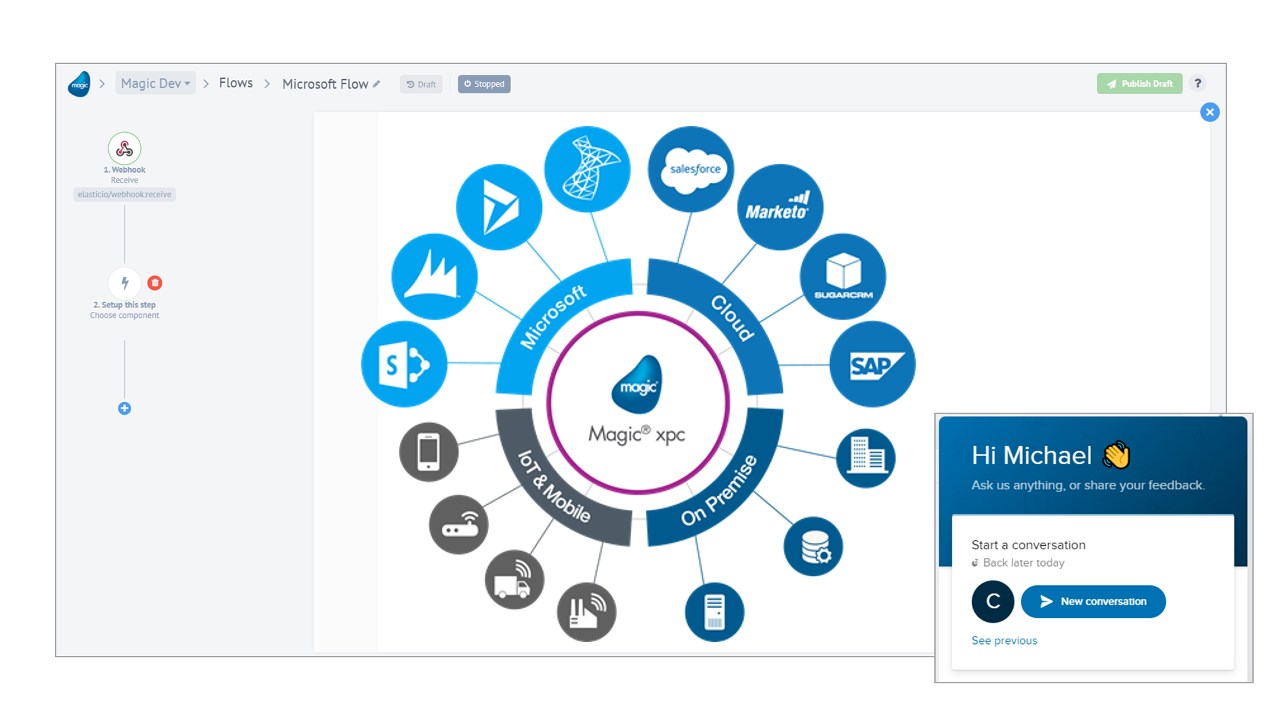Start a New conversation in chat

(x=1093, y=601)
